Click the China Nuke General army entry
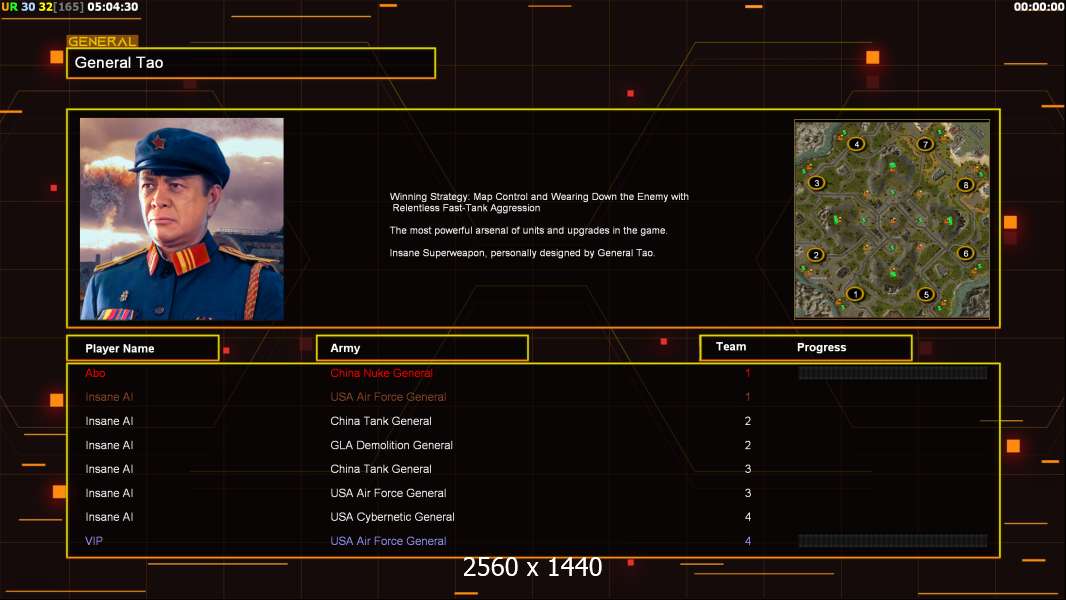The image size is (1066, 600). point(381,373)
